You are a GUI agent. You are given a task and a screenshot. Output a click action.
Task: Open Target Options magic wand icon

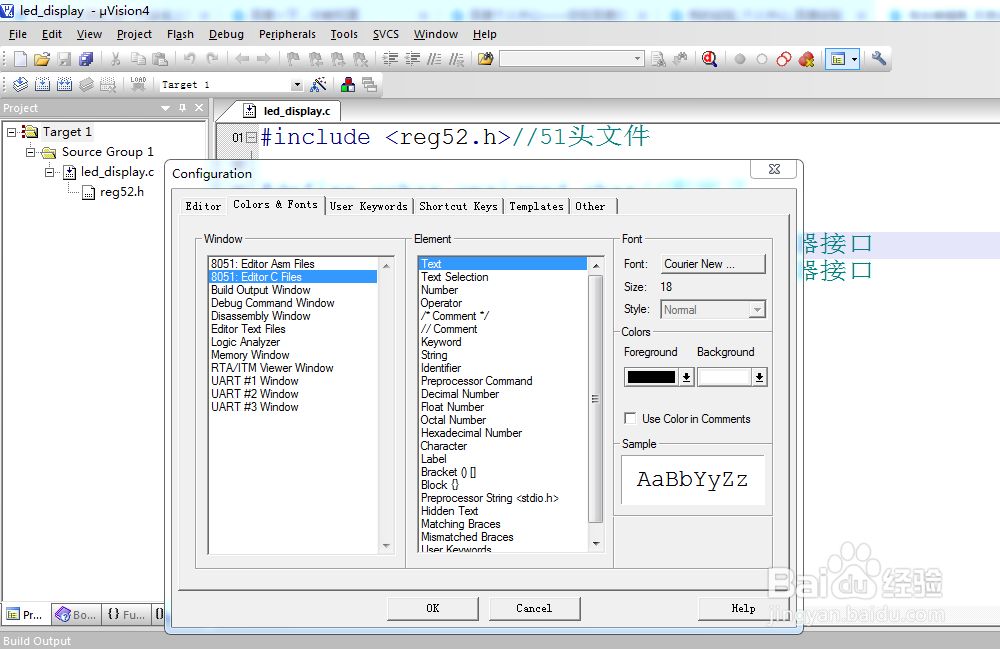tap(318, 84)
